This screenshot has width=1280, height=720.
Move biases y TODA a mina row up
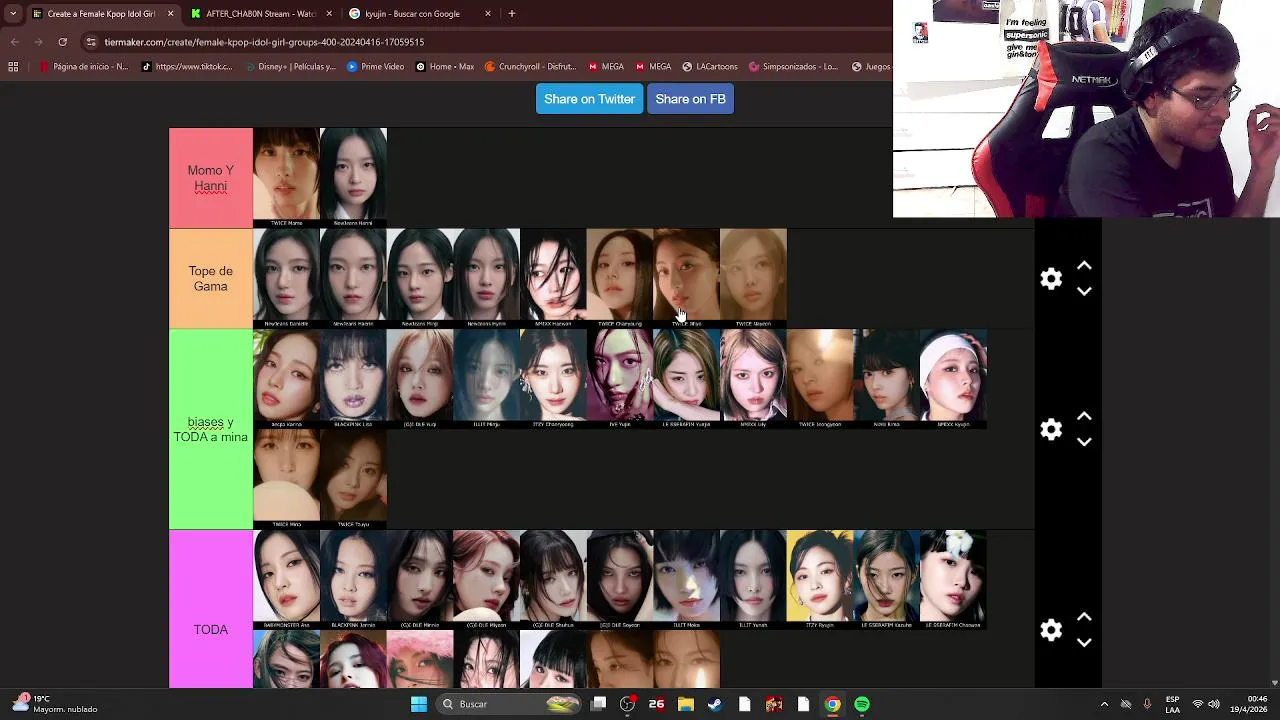[x=1084, y=416]
